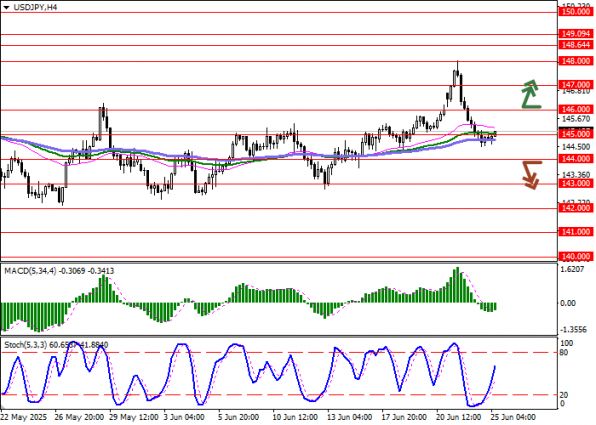
Task: Click the USDJPY,H4 chart title text
Action: point(35,7)
